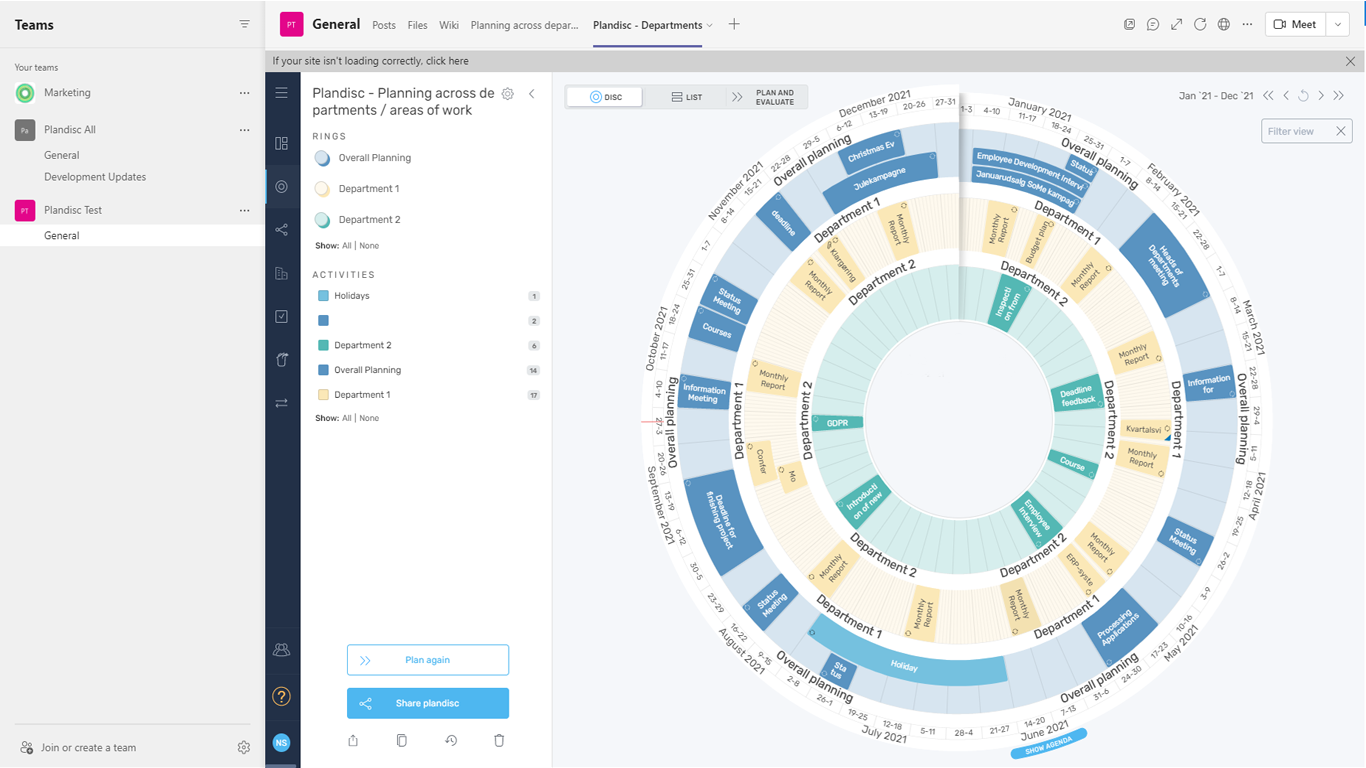This screenshot has width=1366, height=768.
Task: Click the Filter view input field
Action: (x=1296, y=131)
